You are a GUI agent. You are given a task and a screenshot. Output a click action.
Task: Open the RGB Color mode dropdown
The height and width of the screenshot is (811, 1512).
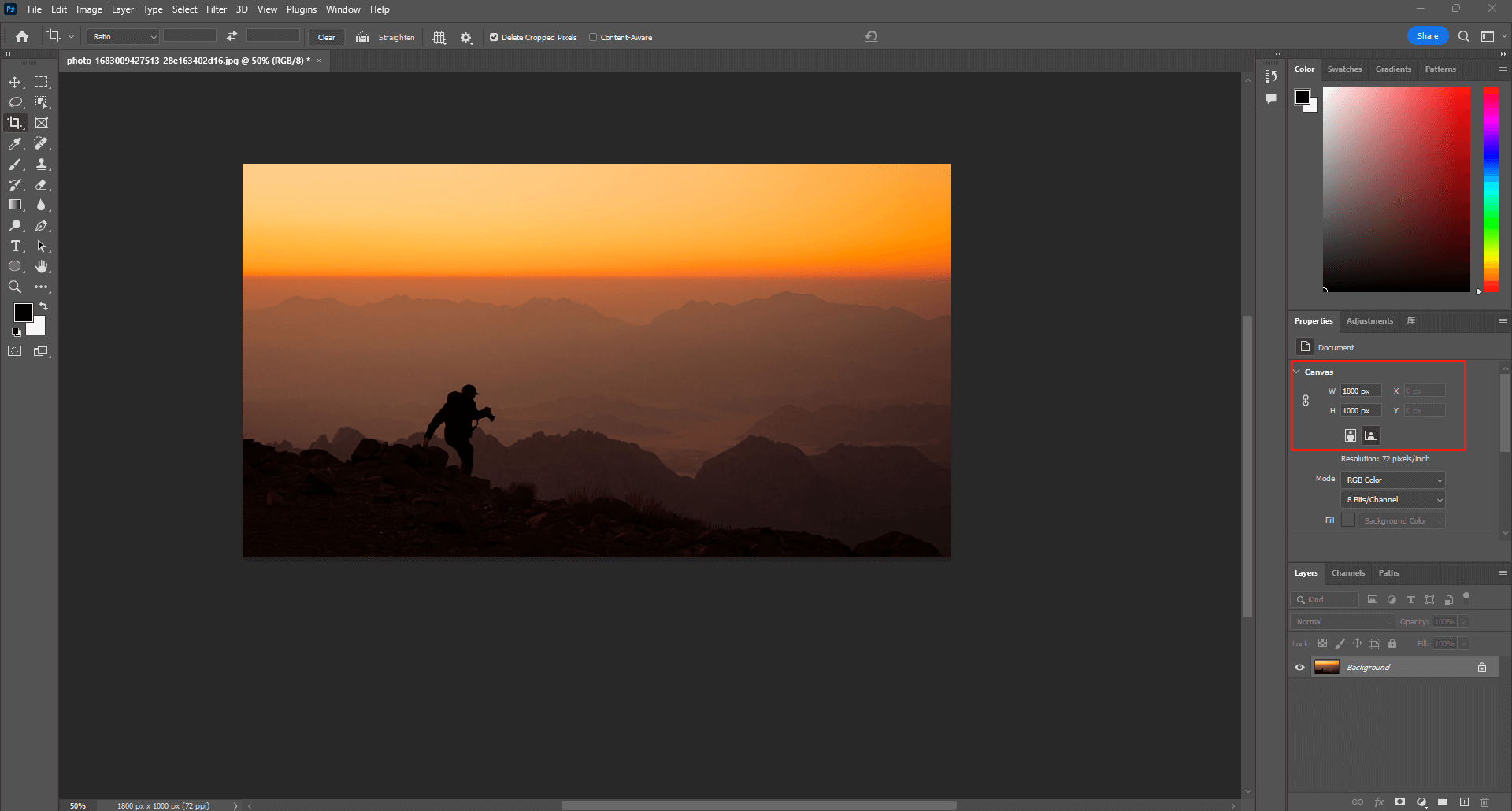(1392, 480)
